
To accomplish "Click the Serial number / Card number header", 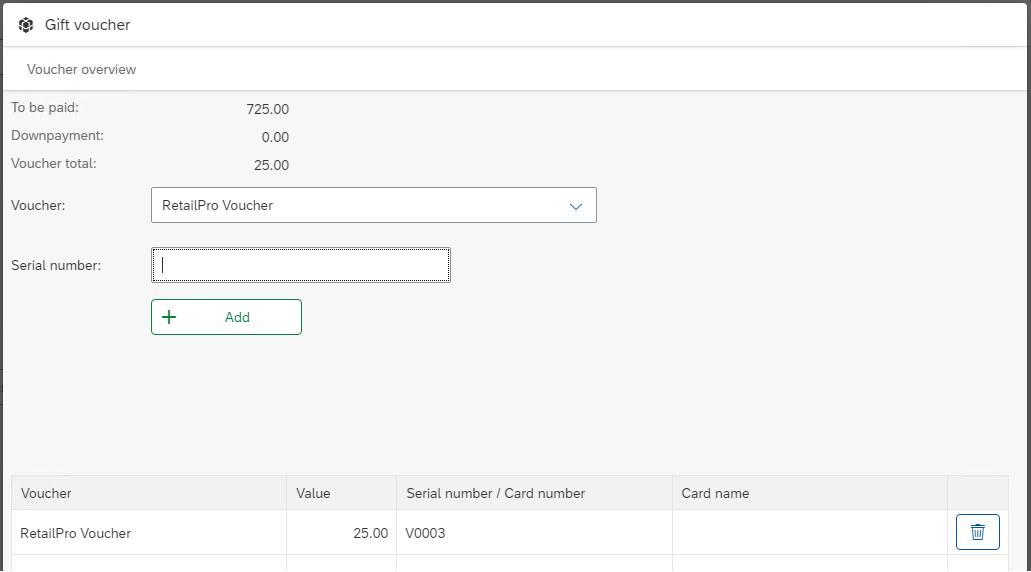I will point(495,493).
